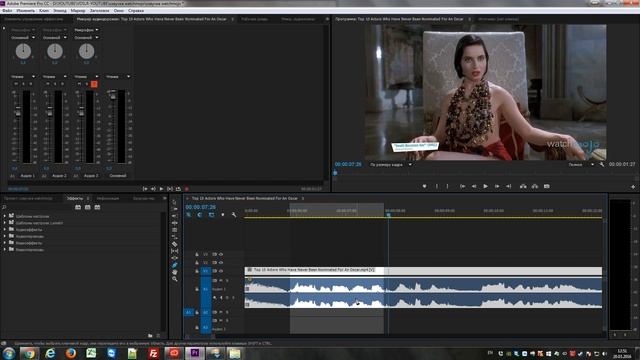640x360 pixels.
Task: Click the Mark Out button in program monitor
Action: (447, 186)
